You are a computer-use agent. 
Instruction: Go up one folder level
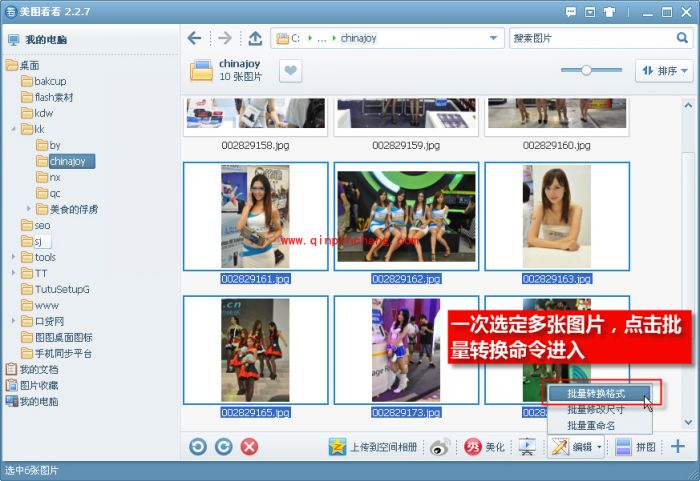click(x=254, y=38)
